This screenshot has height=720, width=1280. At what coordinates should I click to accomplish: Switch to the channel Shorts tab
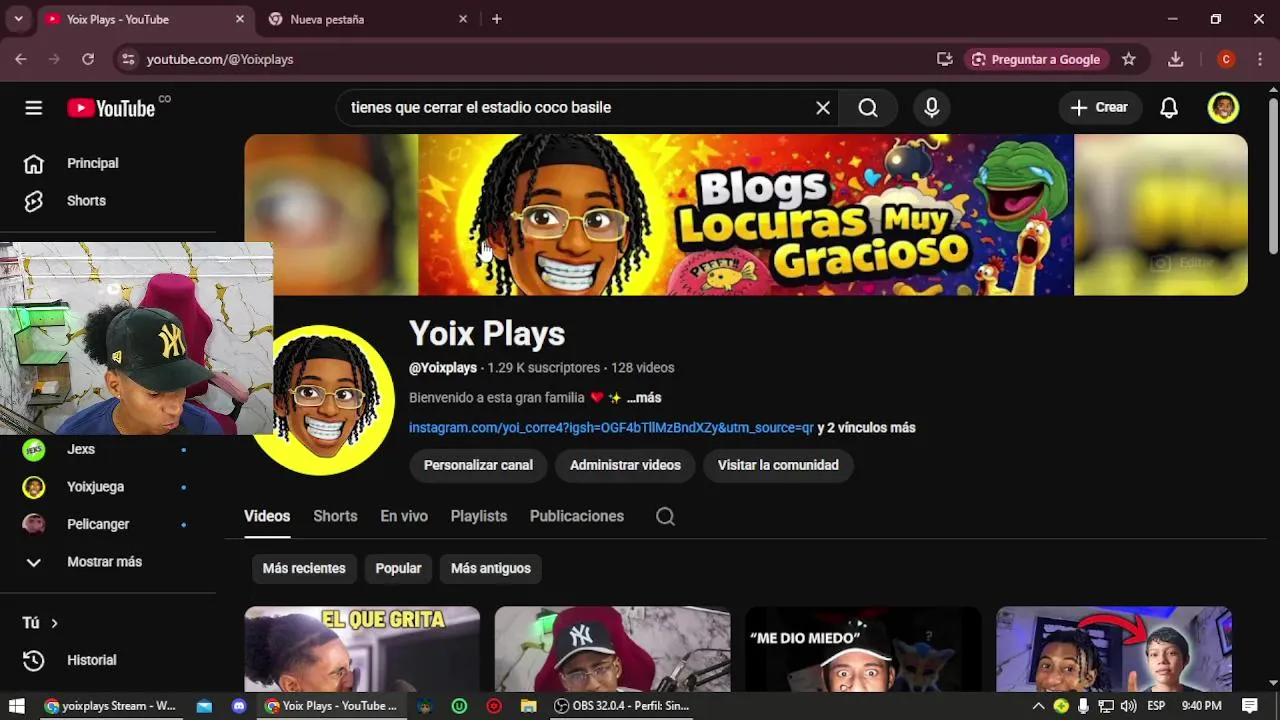pyautogui.click(x=335, y=516)
